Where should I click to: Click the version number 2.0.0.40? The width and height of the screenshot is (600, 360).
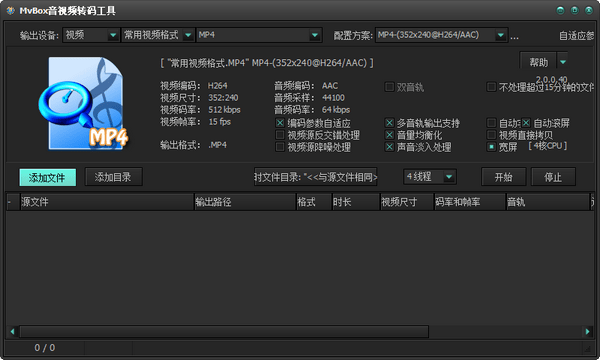[x=551, y=80]
